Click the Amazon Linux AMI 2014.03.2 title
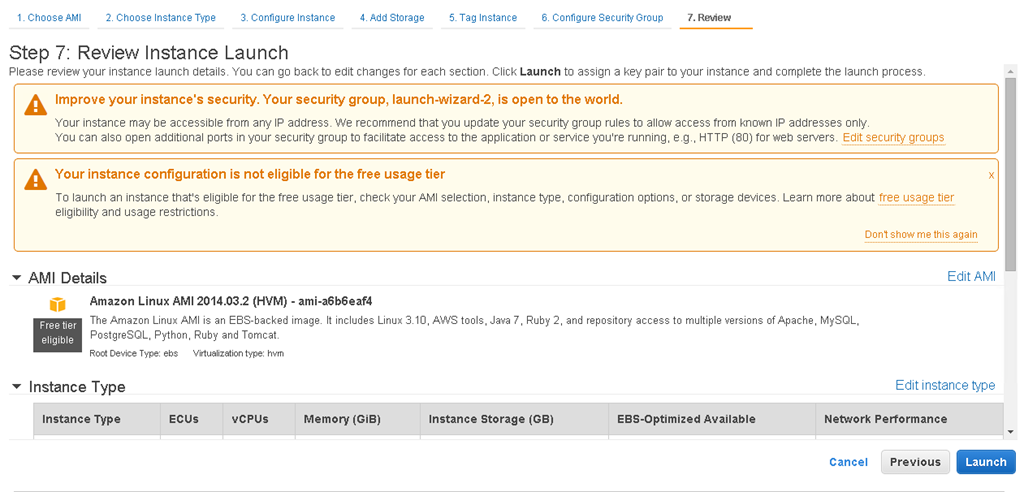The image size is (1024, 492). (x=231, y=301)
